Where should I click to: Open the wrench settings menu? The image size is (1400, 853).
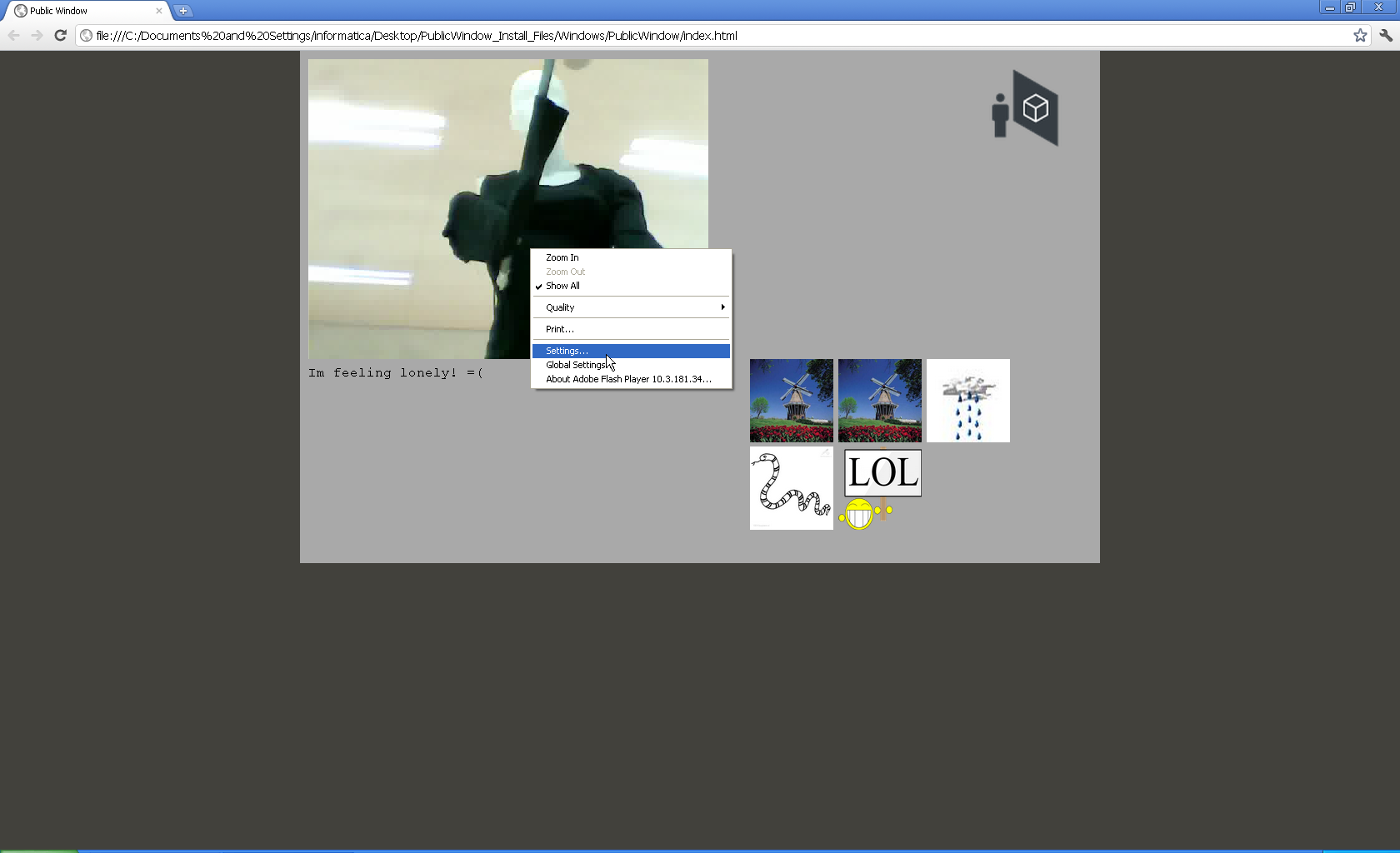coord(1386,35)
